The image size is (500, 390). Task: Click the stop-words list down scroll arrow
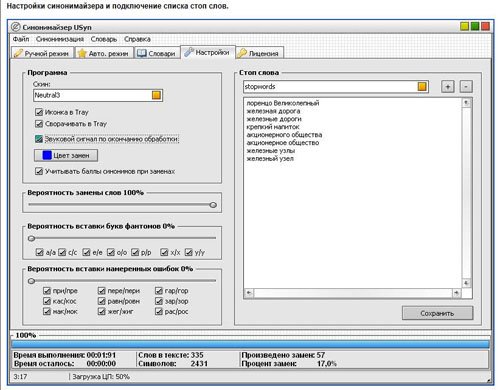[x=466, y=283]
